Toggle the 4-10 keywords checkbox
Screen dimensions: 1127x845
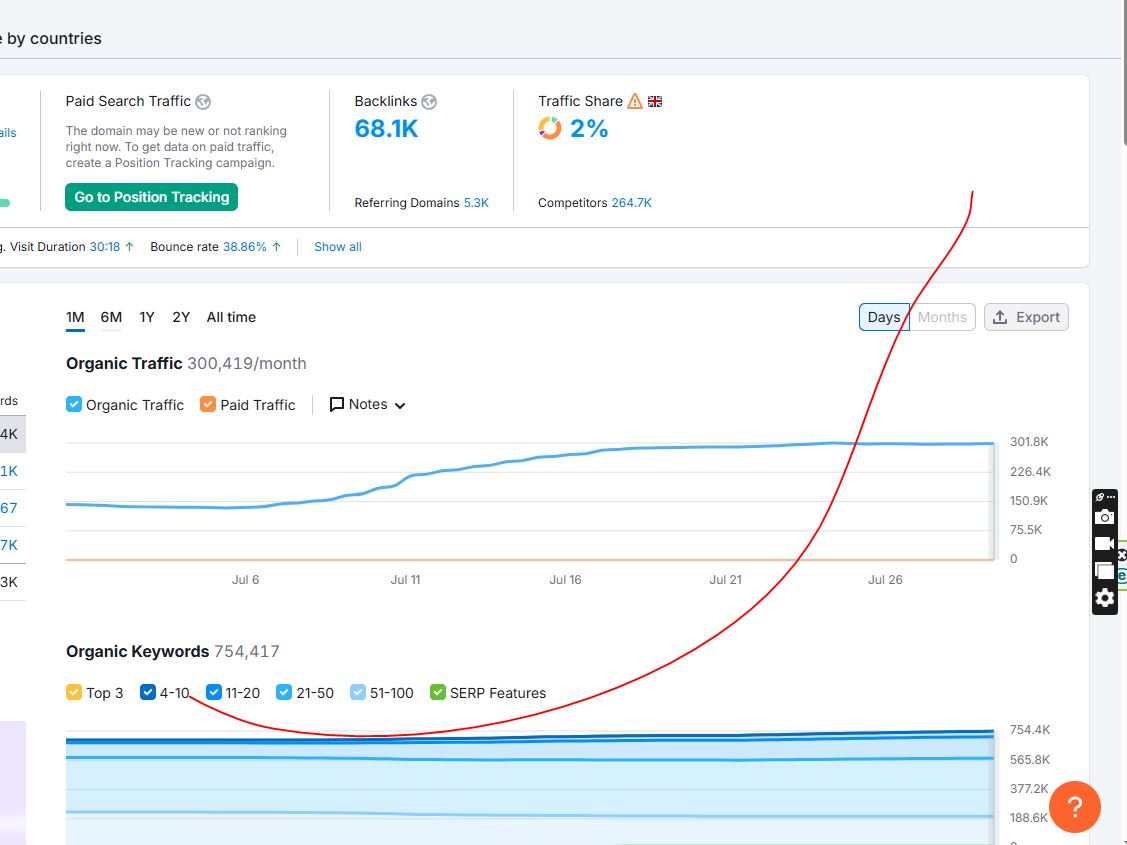[x=148, y=692]
